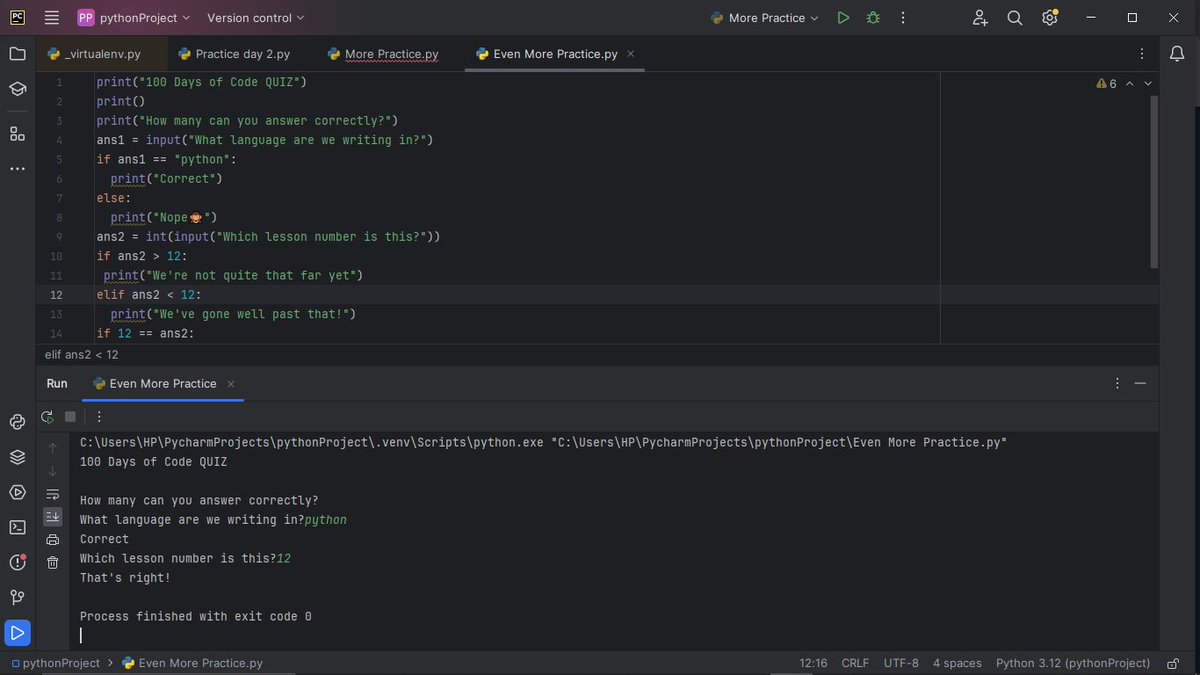The width and height of the screenshot is (1200, 675).
Task: Toggle the Project tool window folder icon
Action: pyautogui.click(x=17, y=55)
